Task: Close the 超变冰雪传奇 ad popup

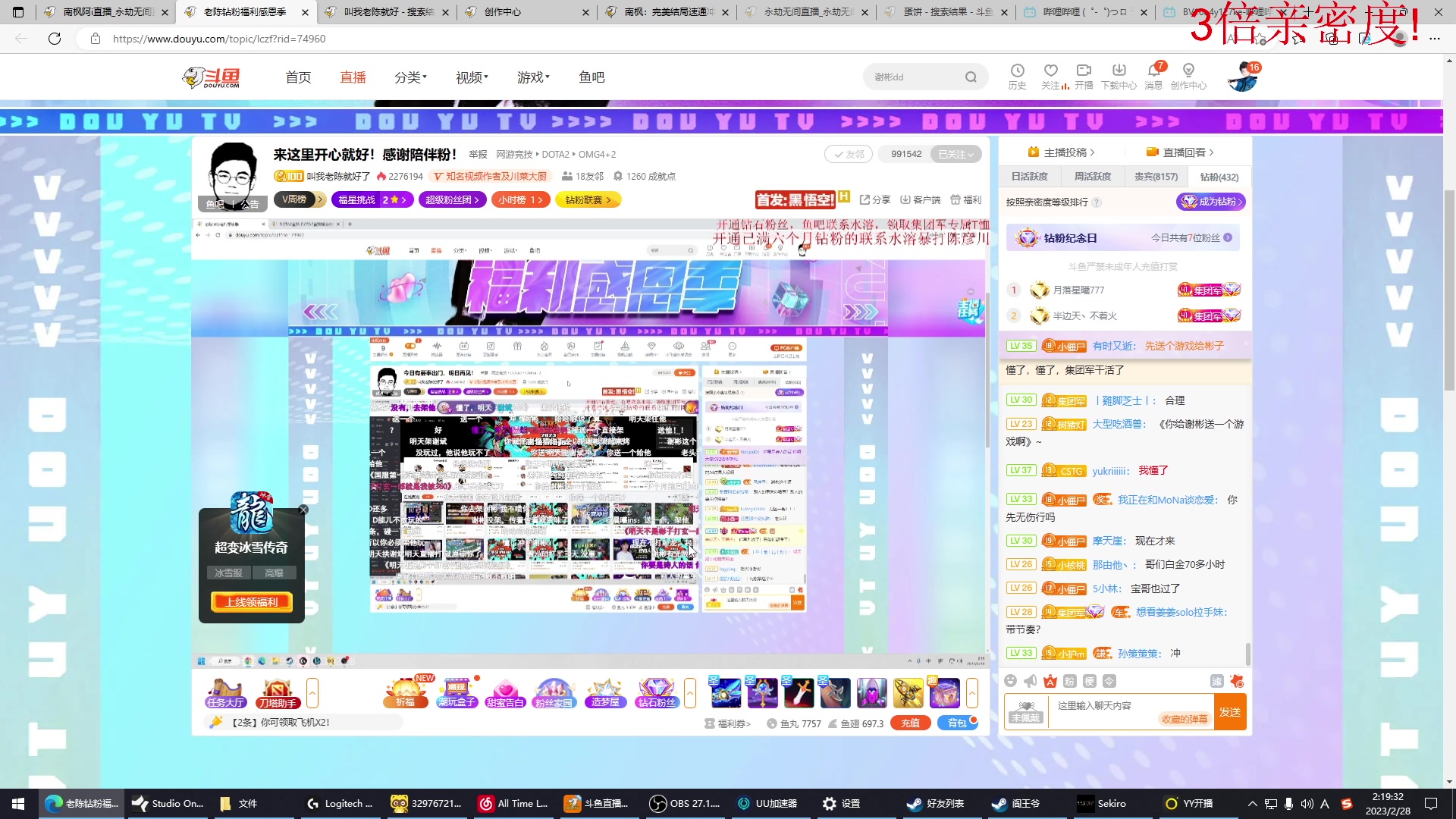Action: (x=303, y=510)
